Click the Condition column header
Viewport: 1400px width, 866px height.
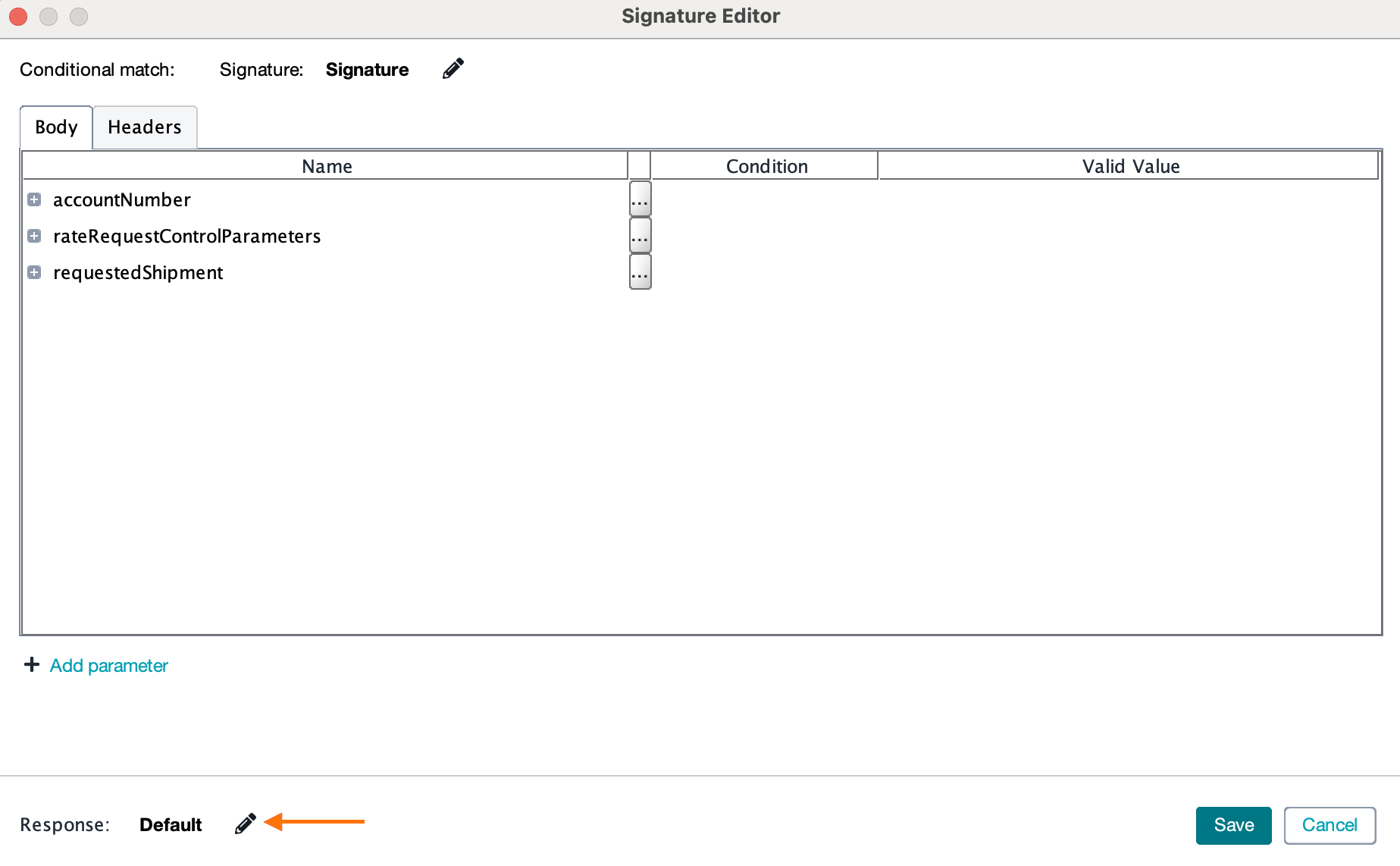tap(766, 165)
